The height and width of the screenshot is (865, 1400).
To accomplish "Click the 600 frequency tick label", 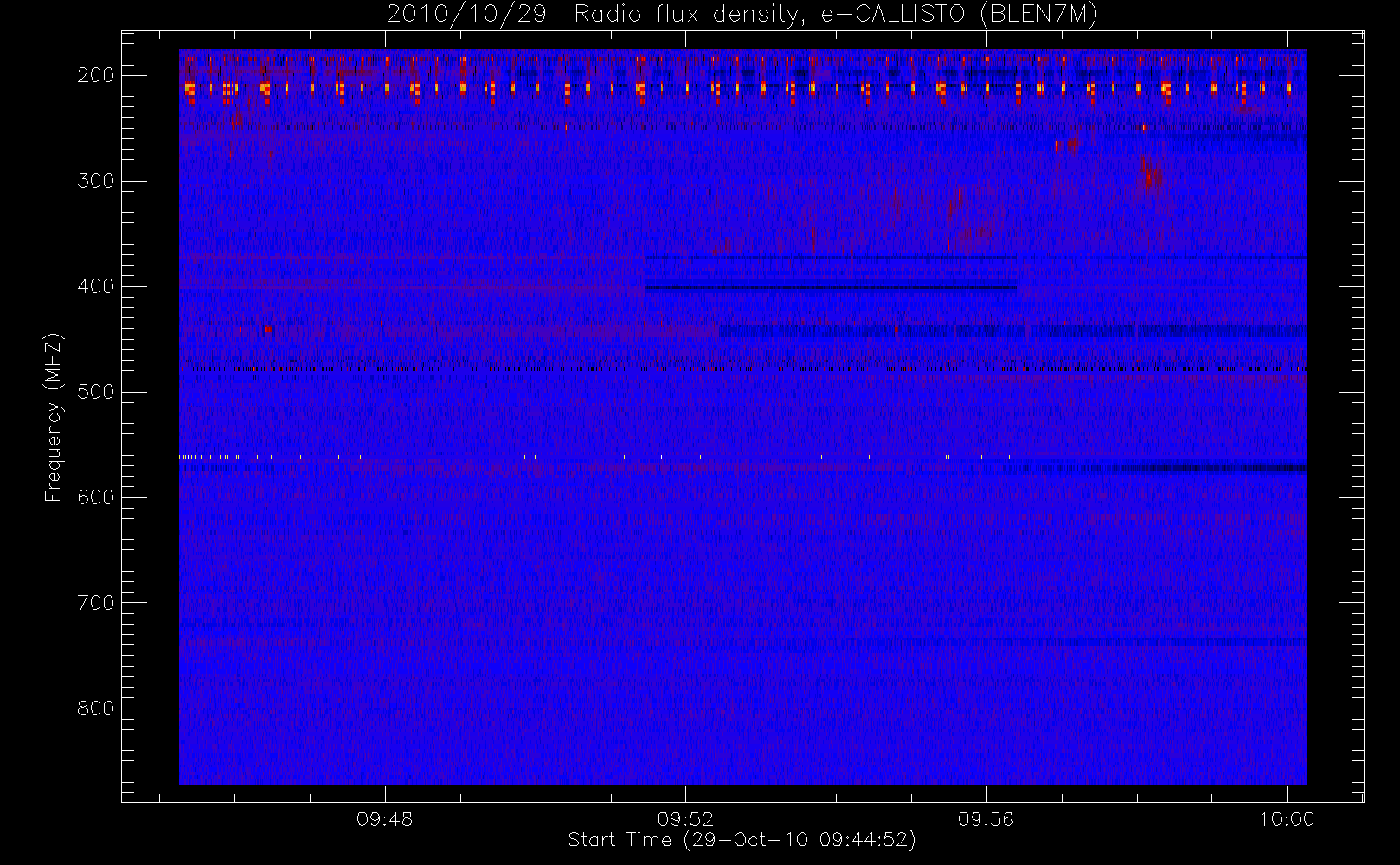I will [x=96, y=497].
